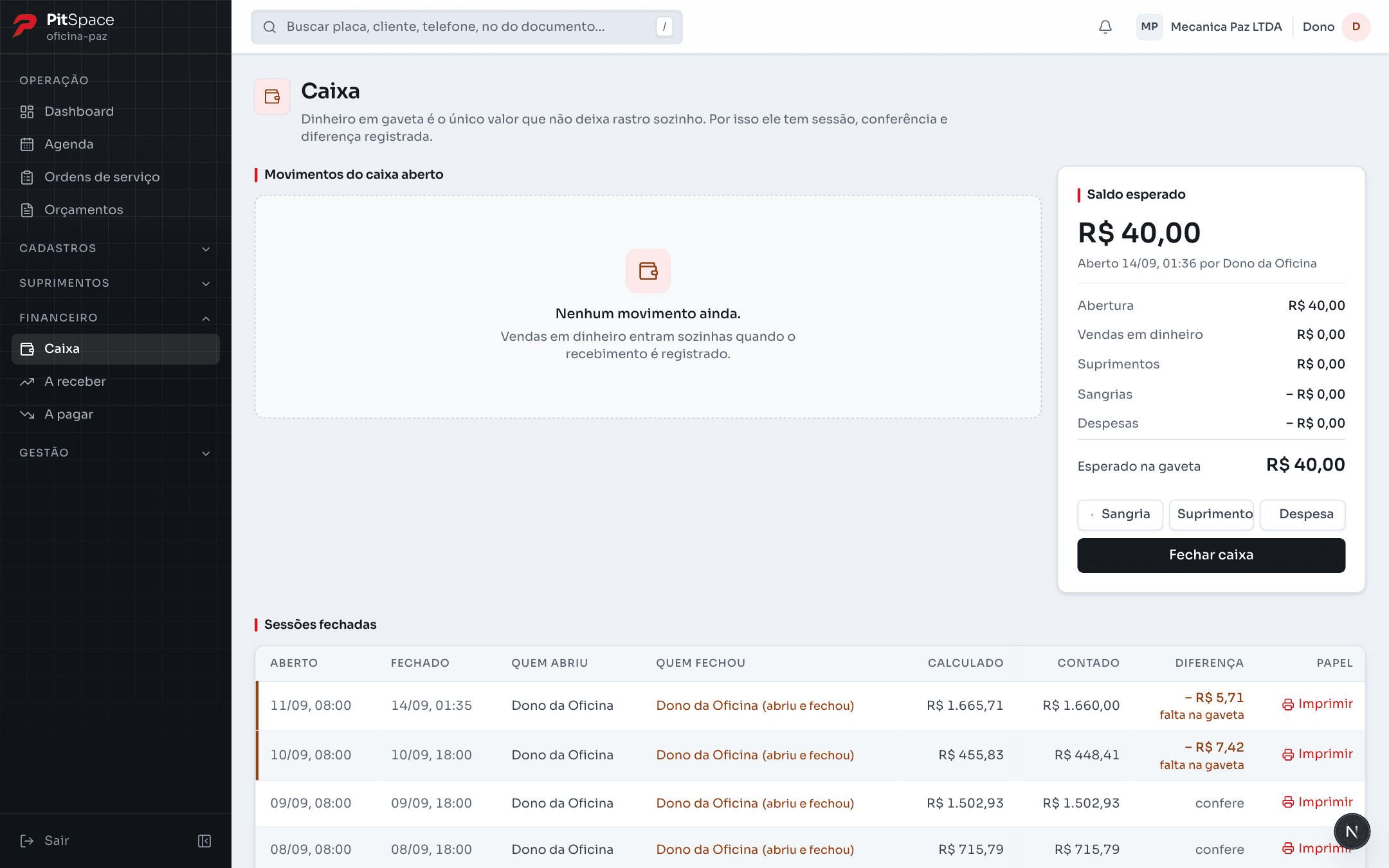Click Fechar caixa button

(1212, 556)
